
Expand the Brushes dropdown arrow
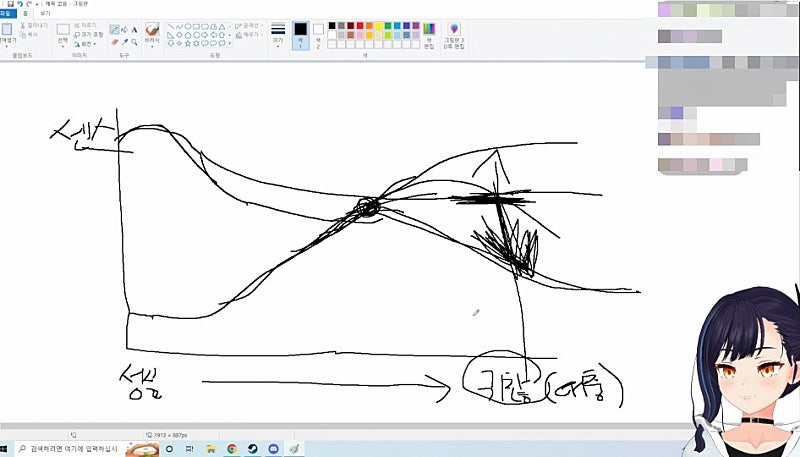pyautogui.click(x=152, y=46)
